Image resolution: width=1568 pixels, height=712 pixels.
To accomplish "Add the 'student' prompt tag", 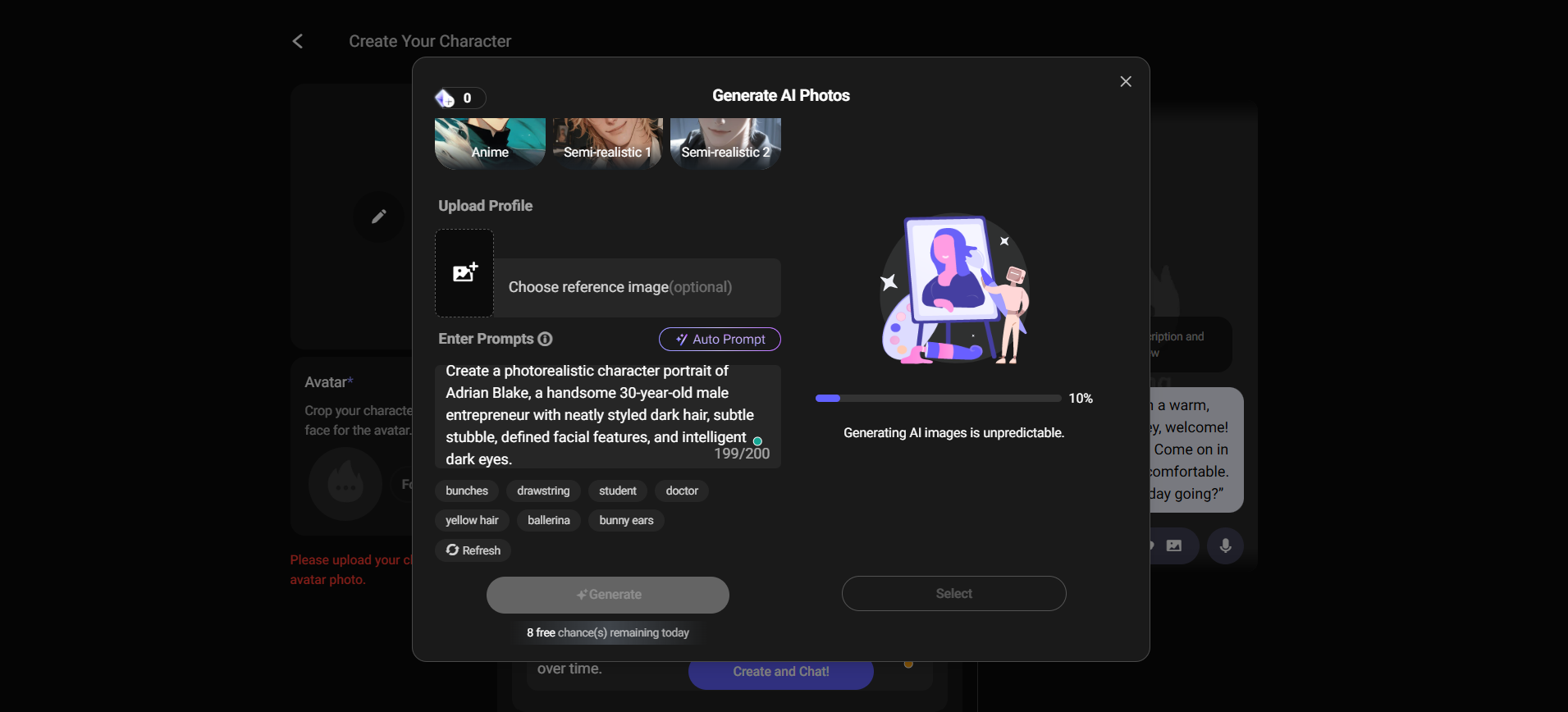I will coord(618,491).
